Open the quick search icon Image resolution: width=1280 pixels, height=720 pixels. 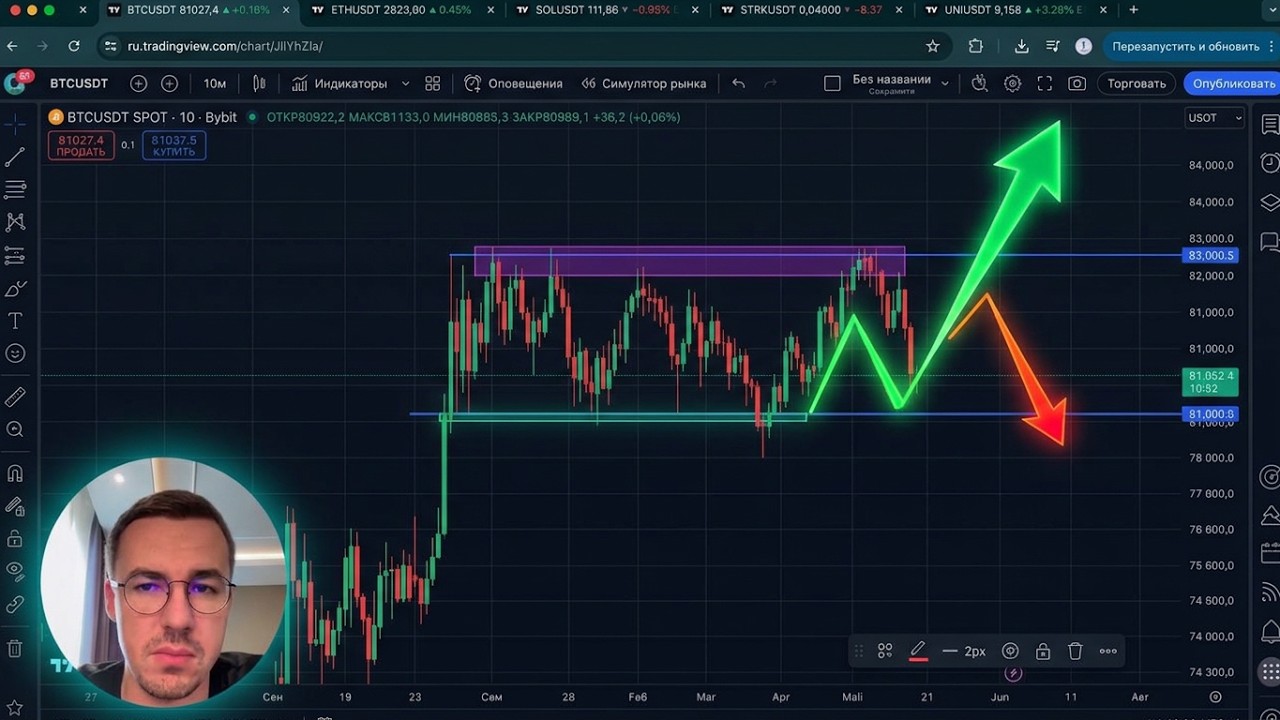tap(979, 83)
